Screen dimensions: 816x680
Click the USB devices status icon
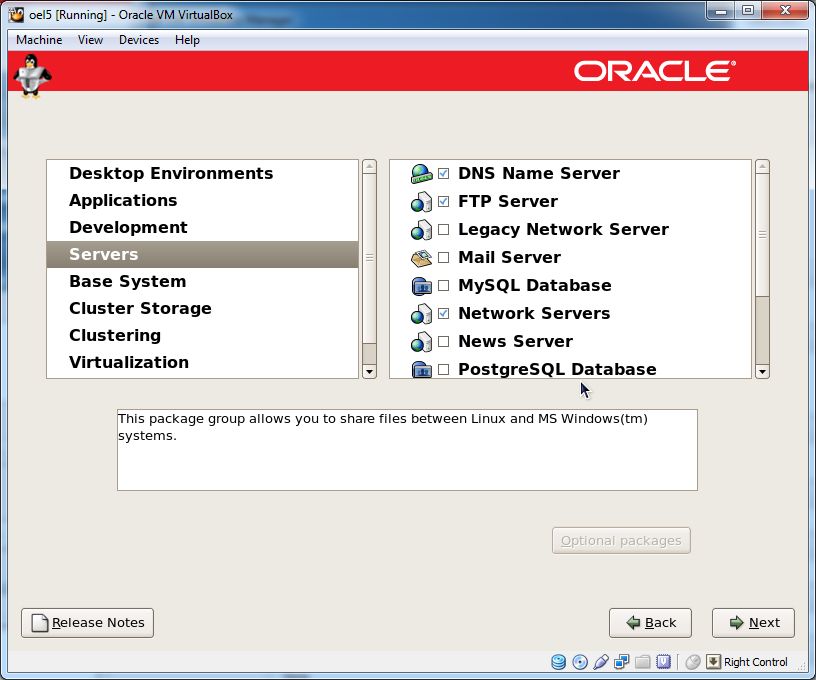click(x=601, y=662)
